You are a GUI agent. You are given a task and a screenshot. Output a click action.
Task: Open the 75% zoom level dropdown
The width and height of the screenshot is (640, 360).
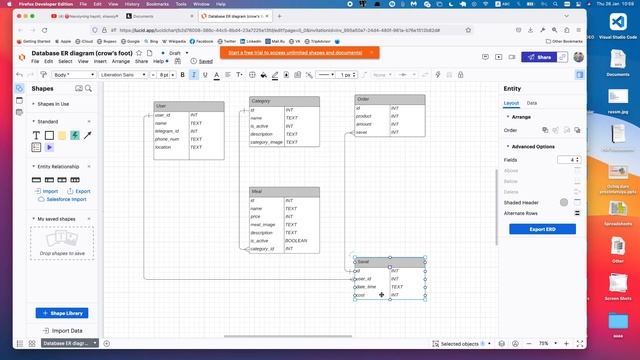tap(547, 344)
